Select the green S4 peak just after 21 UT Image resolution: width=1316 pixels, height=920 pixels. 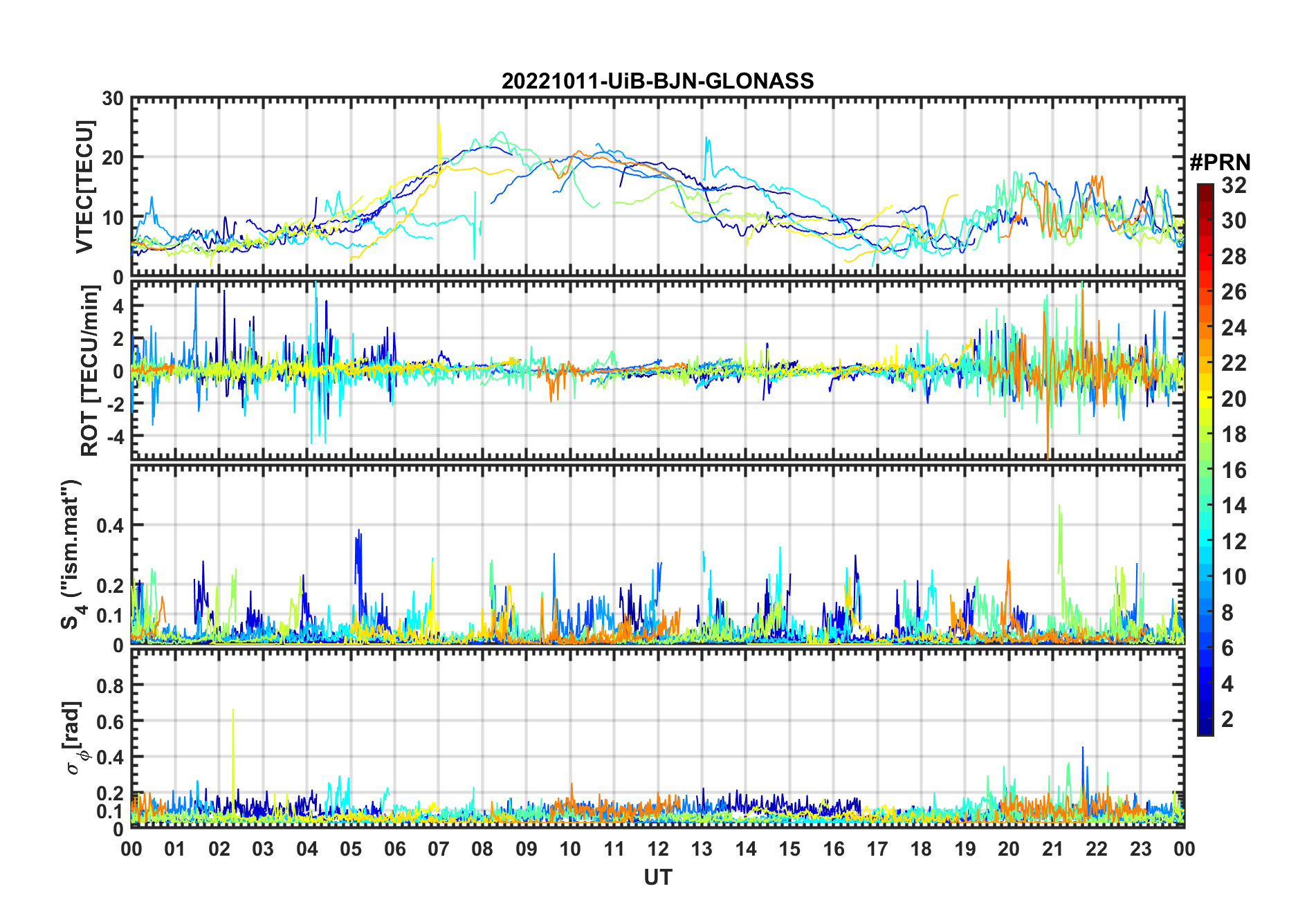click(1059, 512)
